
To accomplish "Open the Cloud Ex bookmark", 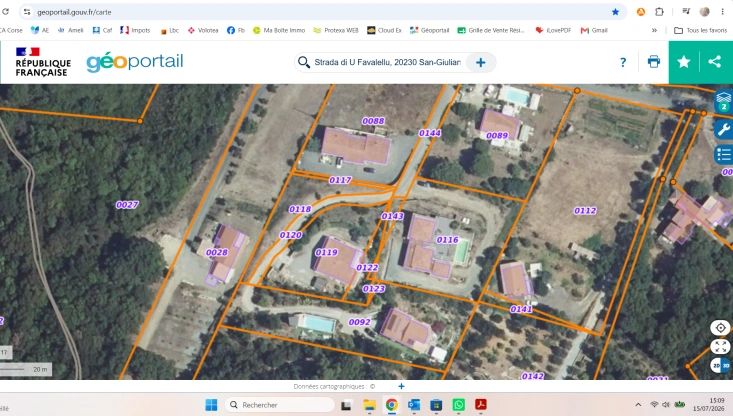I will (384, 30).
